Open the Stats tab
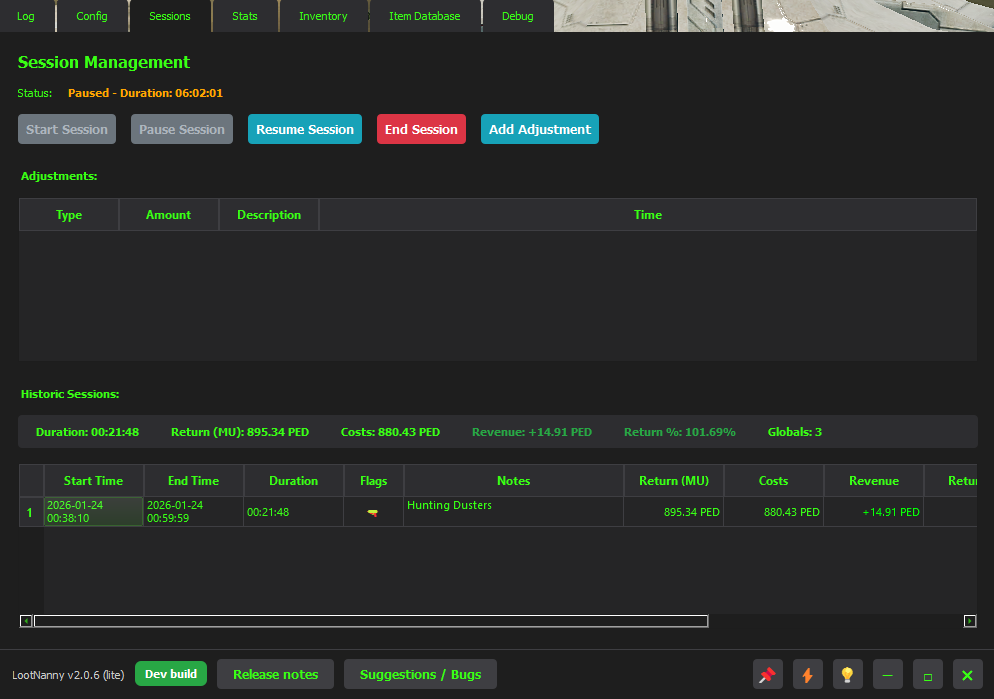Screen dimensions: 994x699 (245, 16)
